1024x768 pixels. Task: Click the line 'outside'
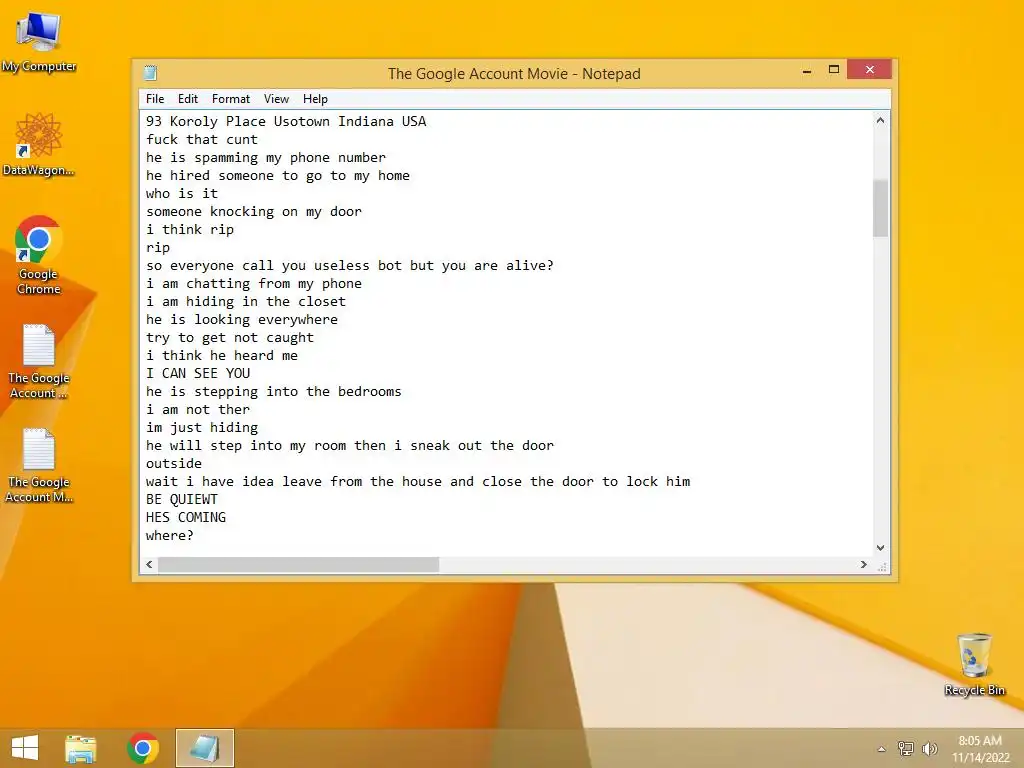[x=174, y=464]
